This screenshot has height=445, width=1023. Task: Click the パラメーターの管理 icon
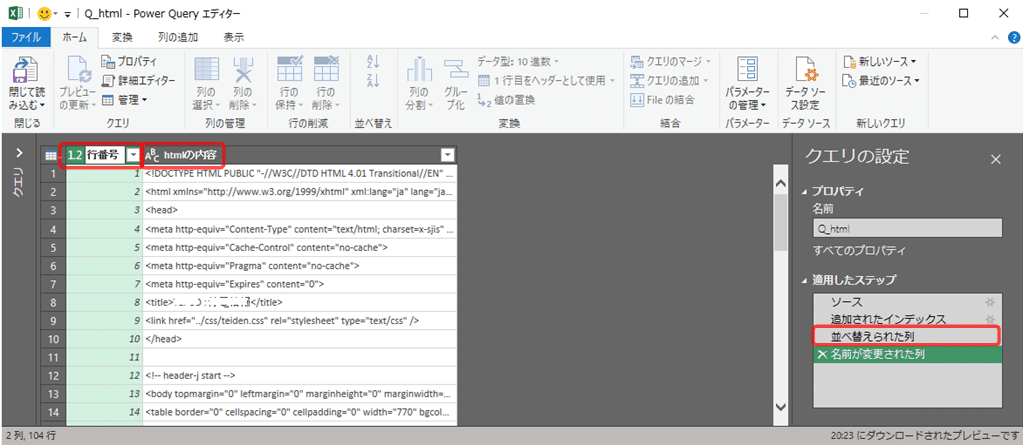tap(747, 69)
